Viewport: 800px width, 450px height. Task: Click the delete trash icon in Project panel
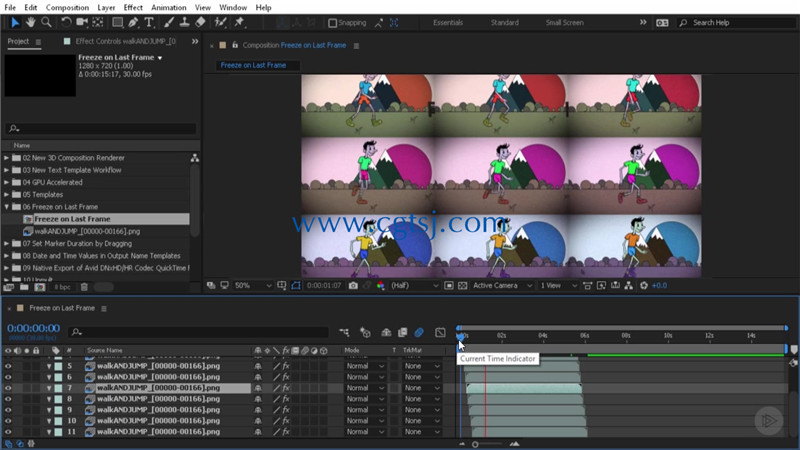(x=84, y=287)
